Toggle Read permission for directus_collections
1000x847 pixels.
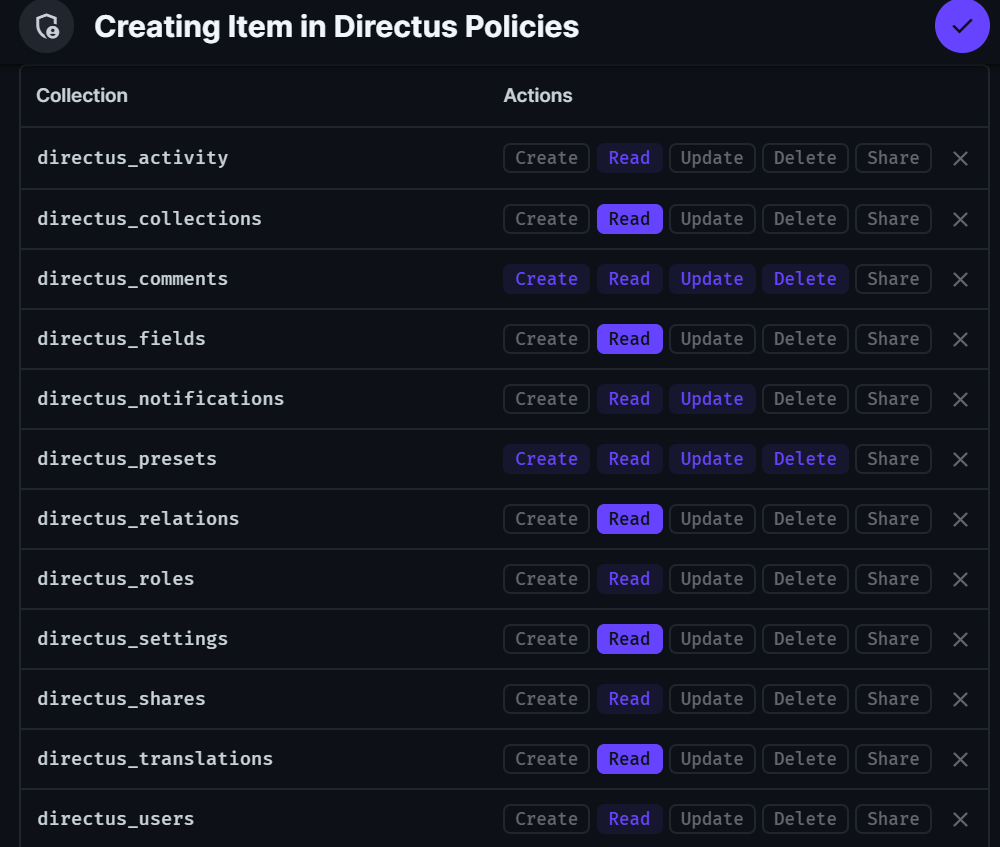[629, 219]
